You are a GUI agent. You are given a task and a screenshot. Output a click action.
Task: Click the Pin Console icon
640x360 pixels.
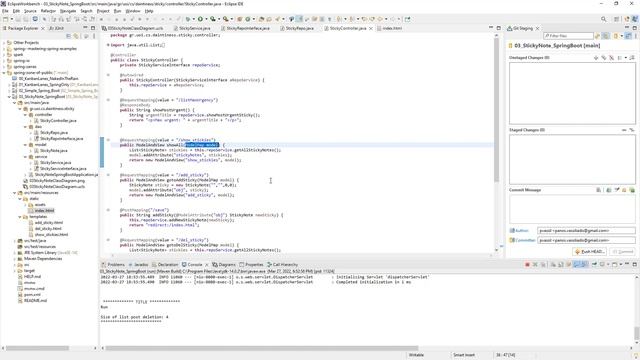[x=594, y=264]
